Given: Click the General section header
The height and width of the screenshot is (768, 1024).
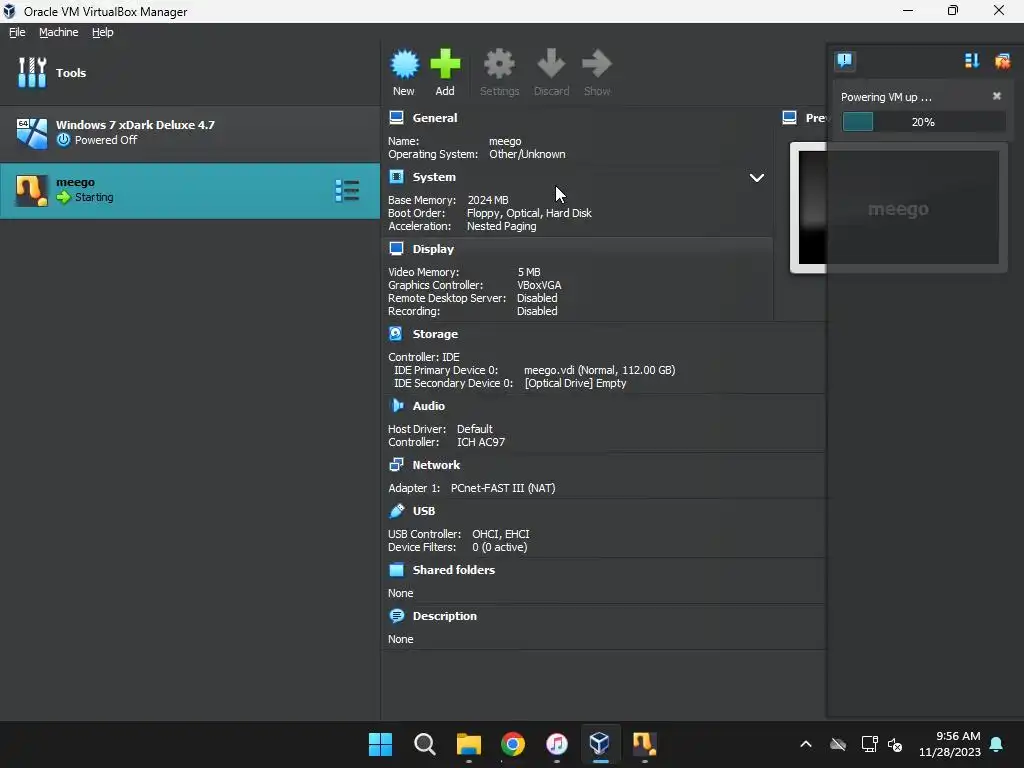Looking at the screenshot, I should tap(434, 118).
